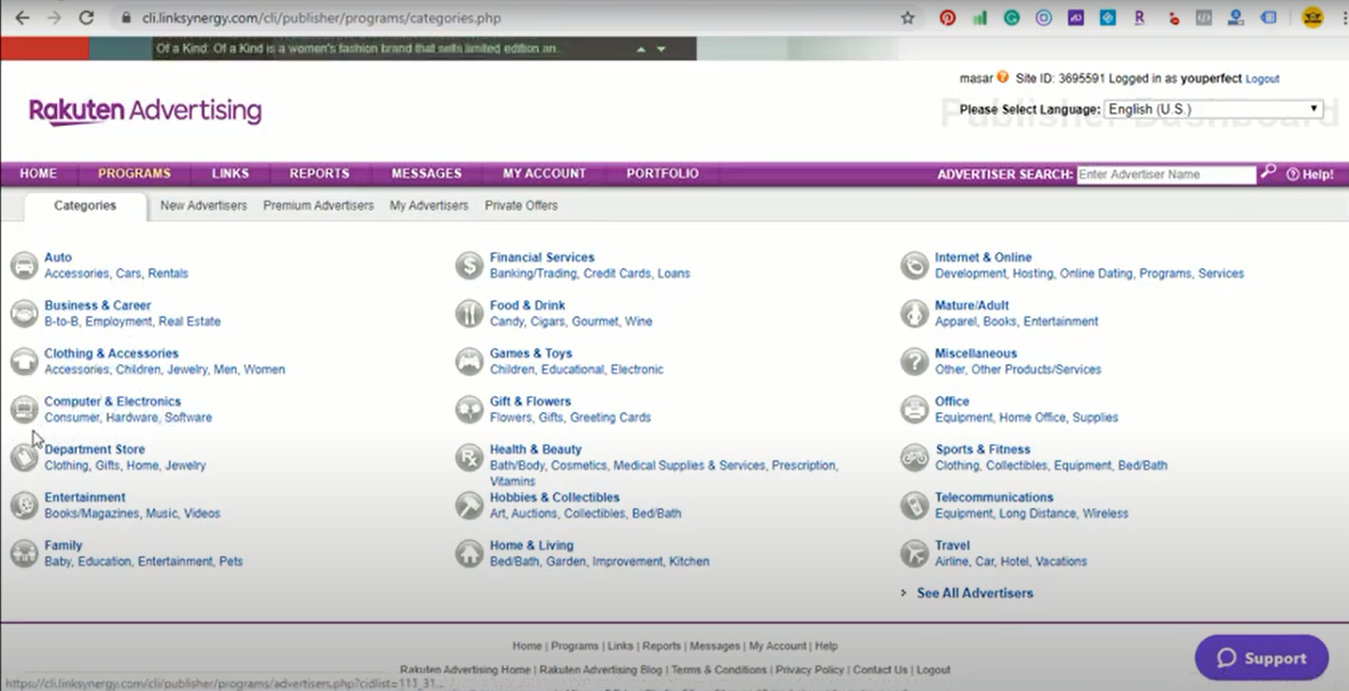
Task: Open the Financial Services category link
Action: point(542,257)
